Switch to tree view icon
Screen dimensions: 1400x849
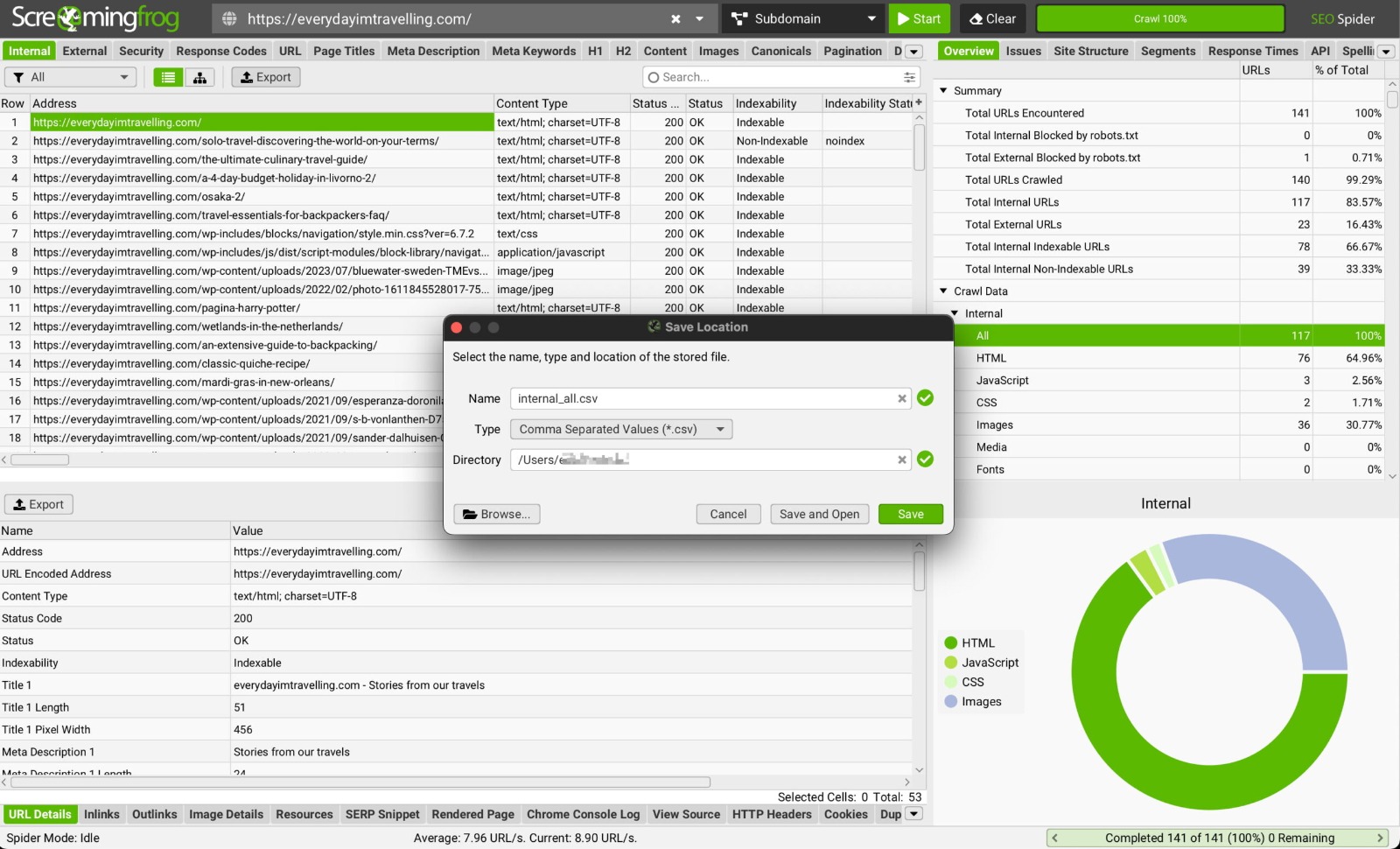[200, 78]
